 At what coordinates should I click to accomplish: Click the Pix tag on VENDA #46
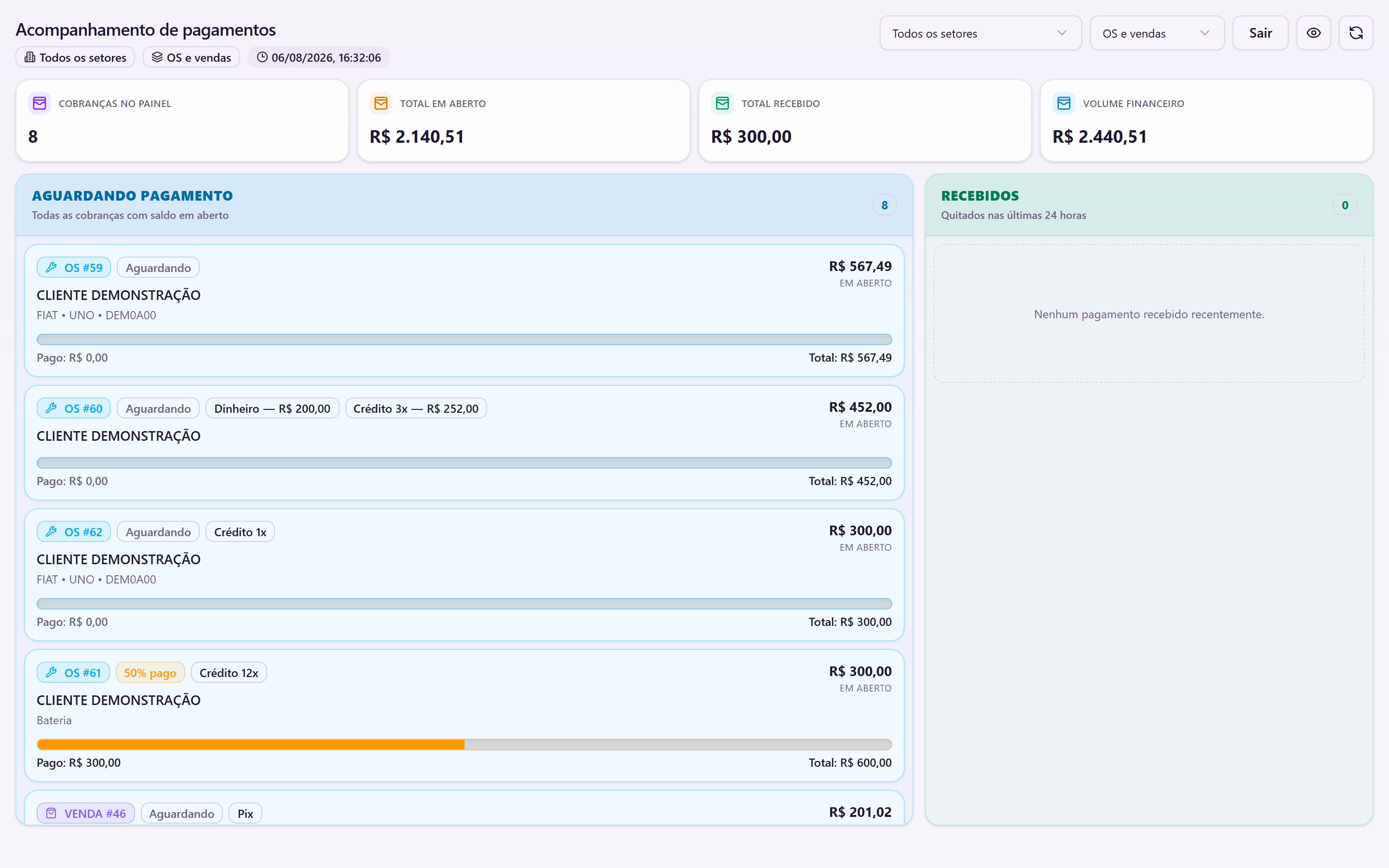coord(245,813)
